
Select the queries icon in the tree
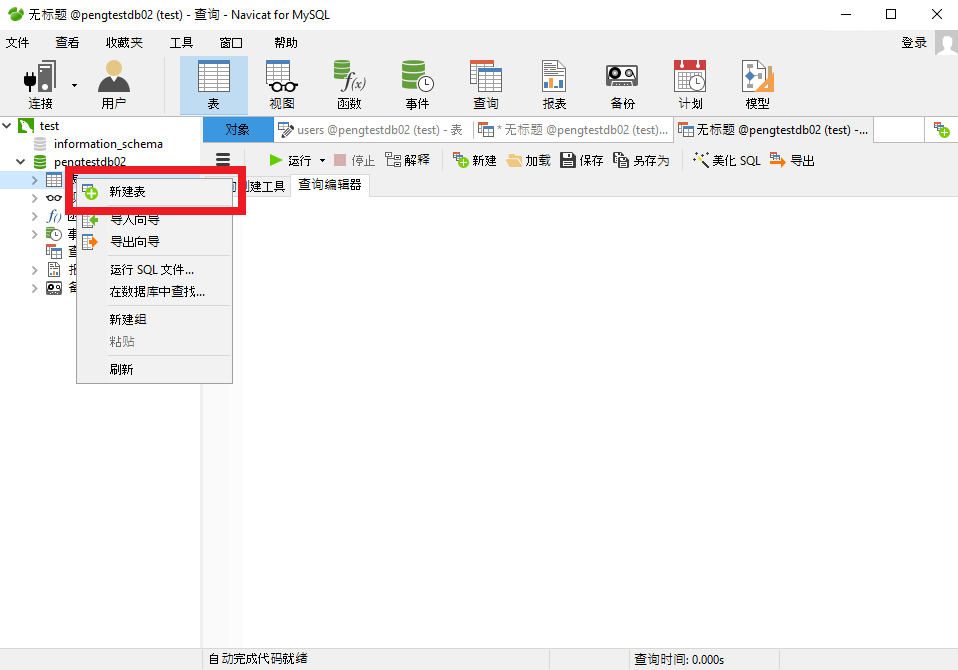tap(54, 252)
